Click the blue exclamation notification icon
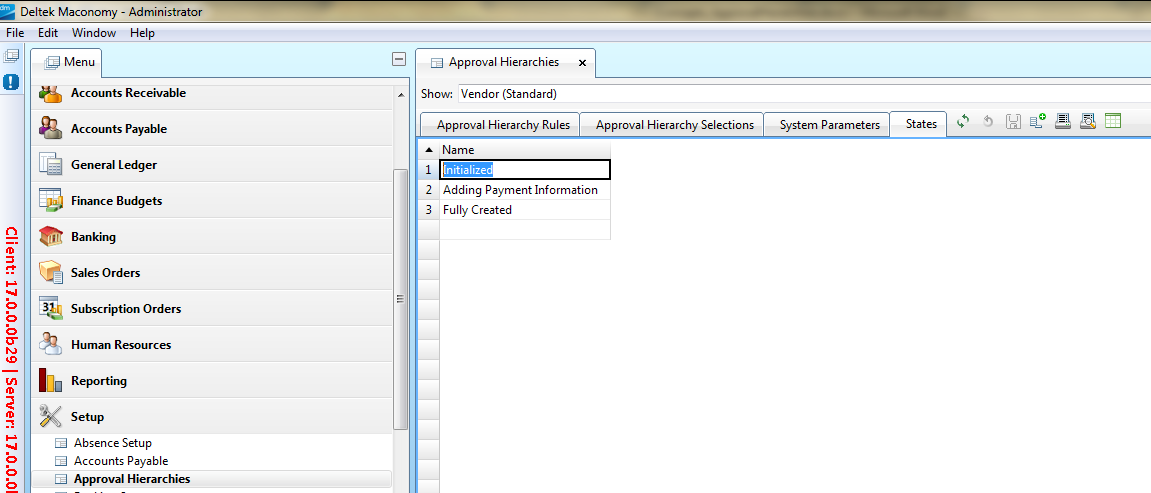Screen dimensions: 1151x493 (12, 82)
